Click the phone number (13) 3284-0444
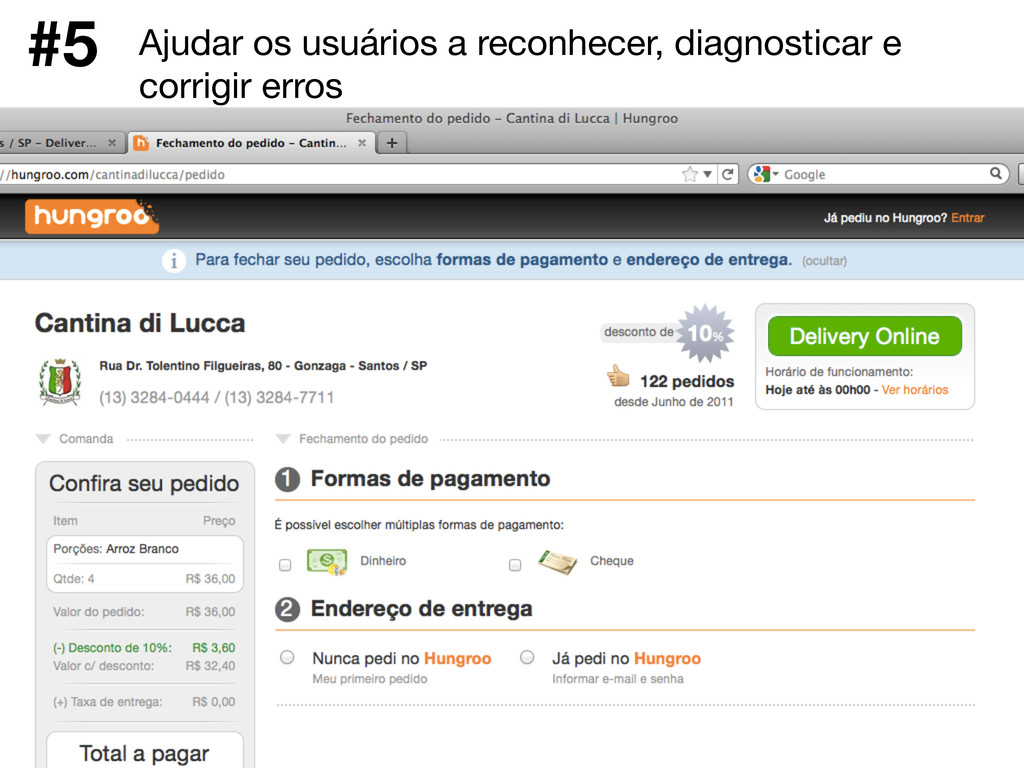 point(154,397)
